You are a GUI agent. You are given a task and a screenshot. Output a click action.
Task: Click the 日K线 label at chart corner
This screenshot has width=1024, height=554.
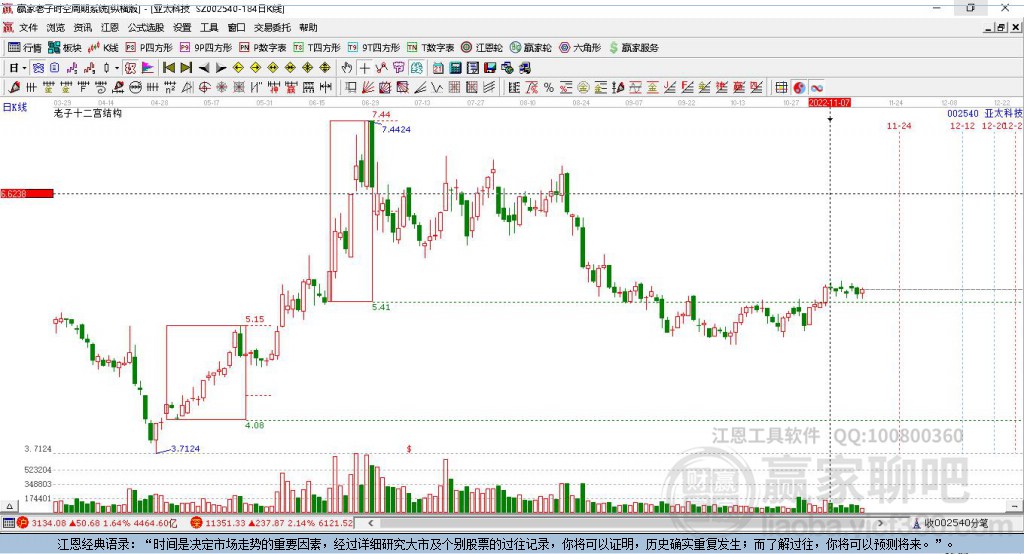14,106
